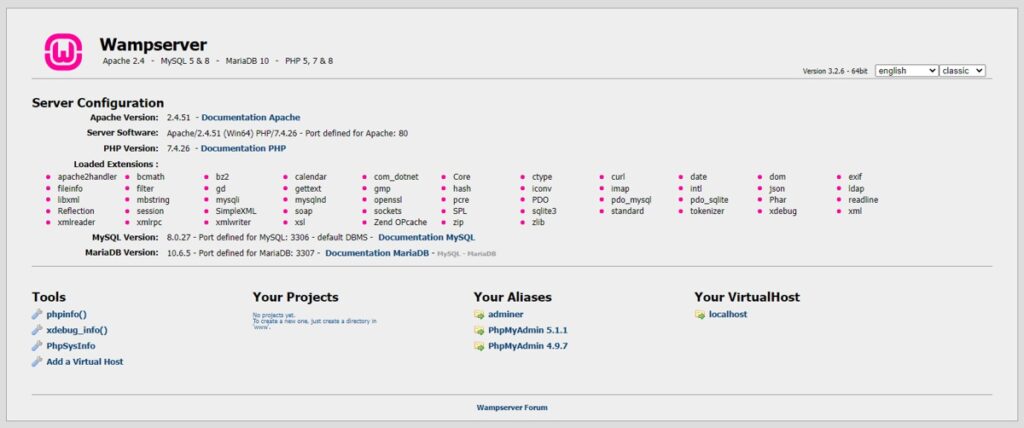Click the apache2handler extension entry
Viewport: 1024px width, 428px height.
[x=88, y=177]
